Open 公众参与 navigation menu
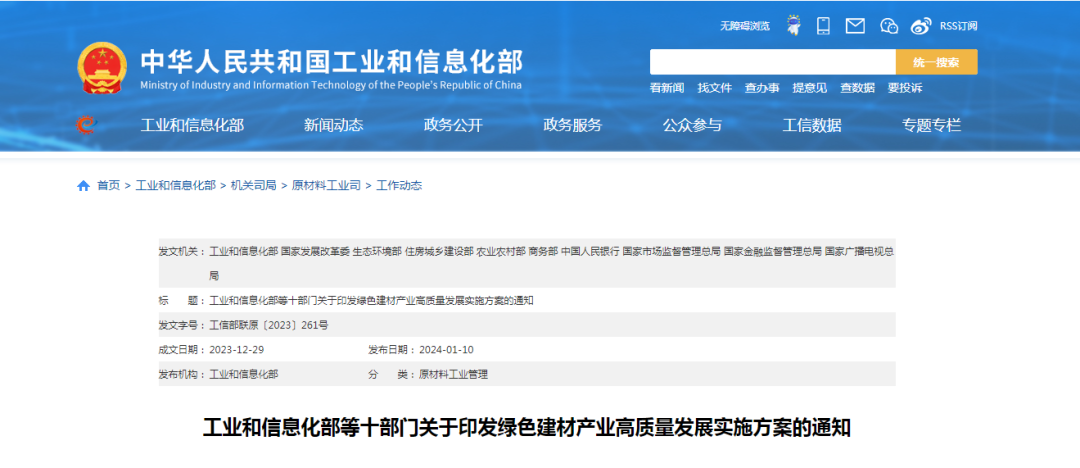This screenshot has height=468, width=1080. [x=692, y=125]
